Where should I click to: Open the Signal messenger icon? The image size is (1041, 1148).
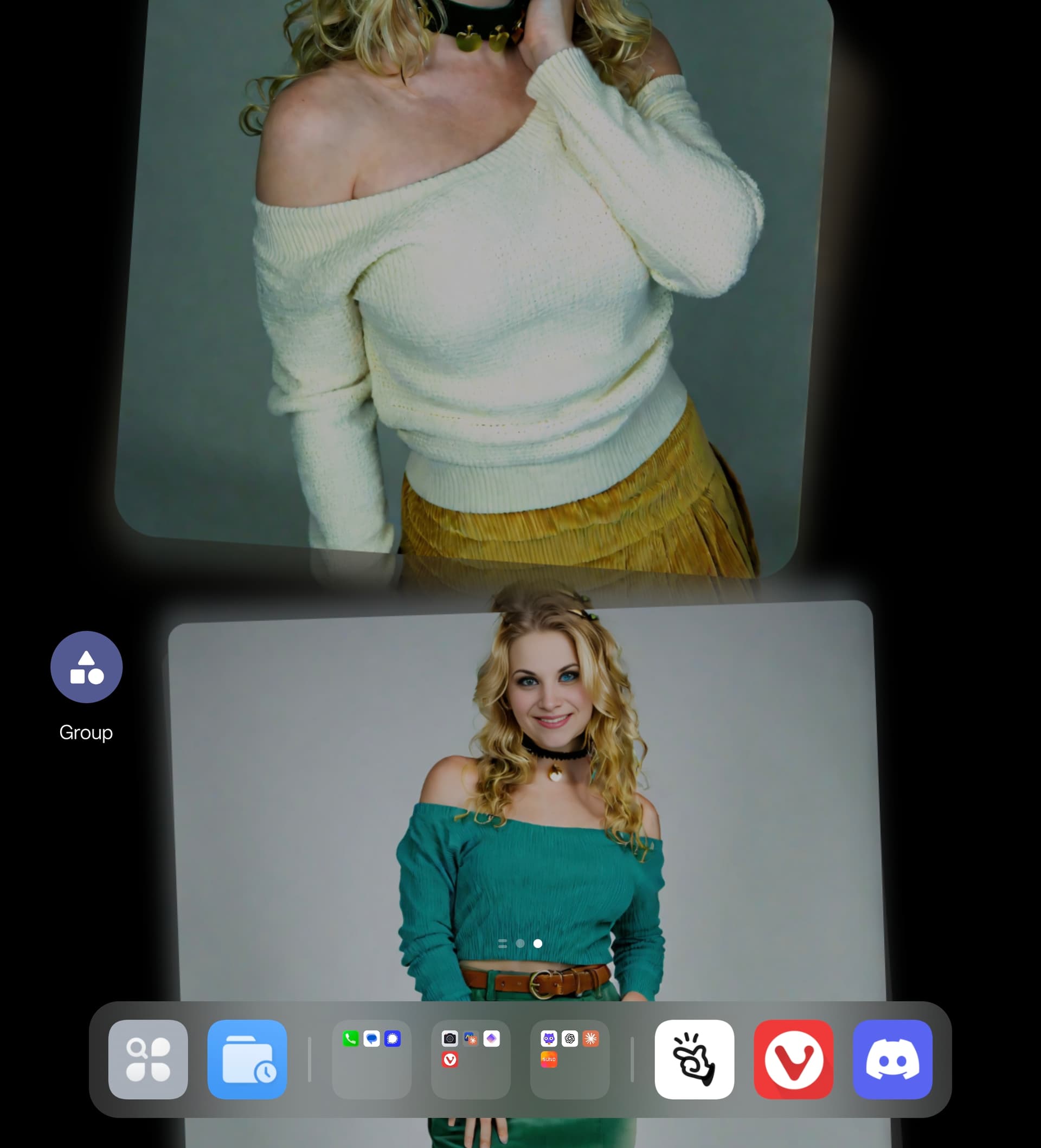pos(393,1039)
